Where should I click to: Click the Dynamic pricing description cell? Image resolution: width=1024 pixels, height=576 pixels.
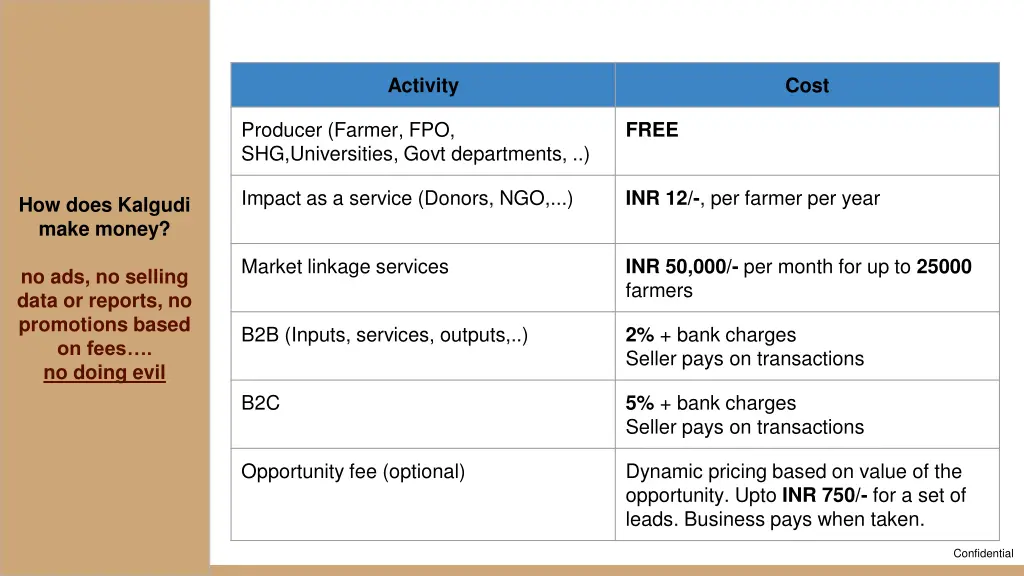tap(807, 494)
